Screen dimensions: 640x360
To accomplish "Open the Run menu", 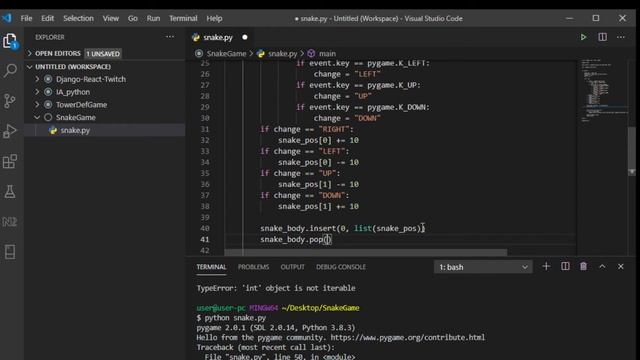I will 153,18.
